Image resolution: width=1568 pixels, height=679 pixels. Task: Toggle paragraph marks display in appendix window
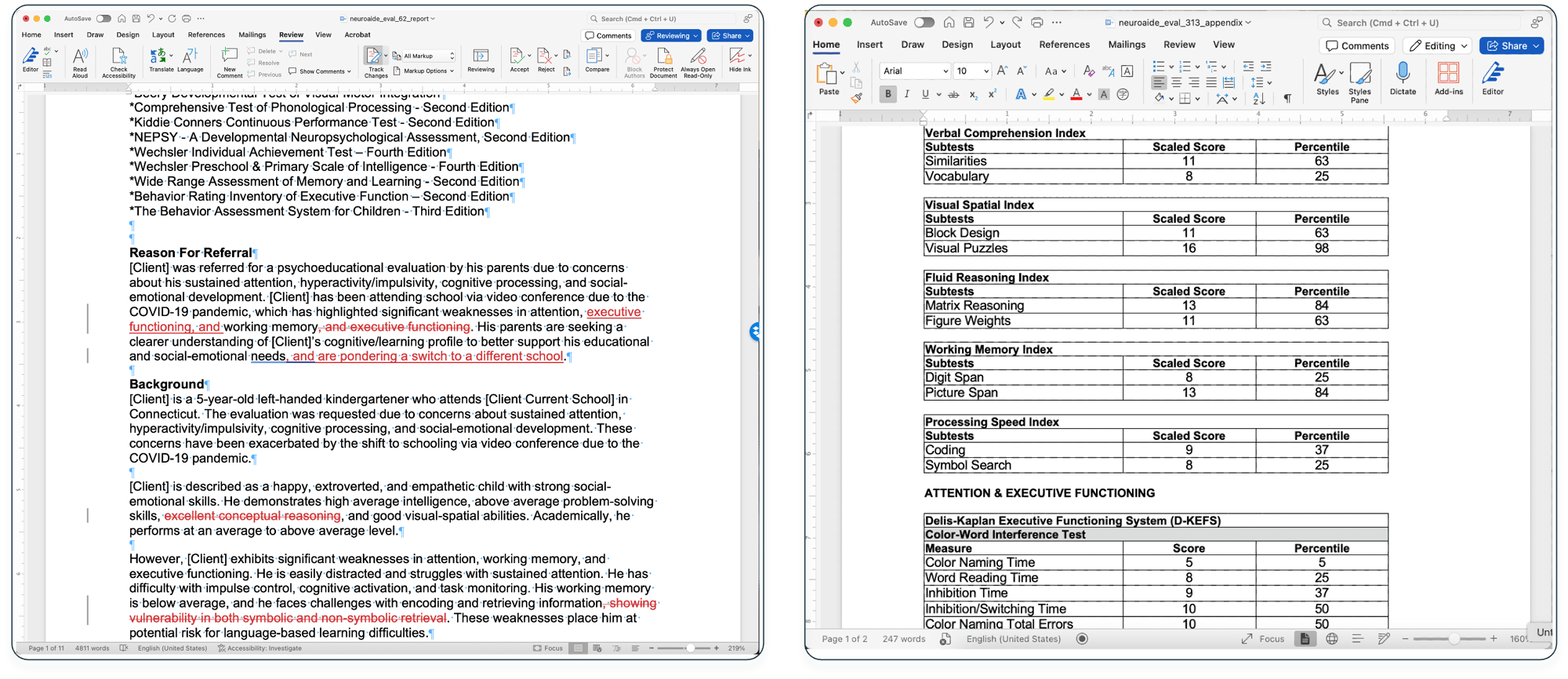click(x=1287, y=98)
